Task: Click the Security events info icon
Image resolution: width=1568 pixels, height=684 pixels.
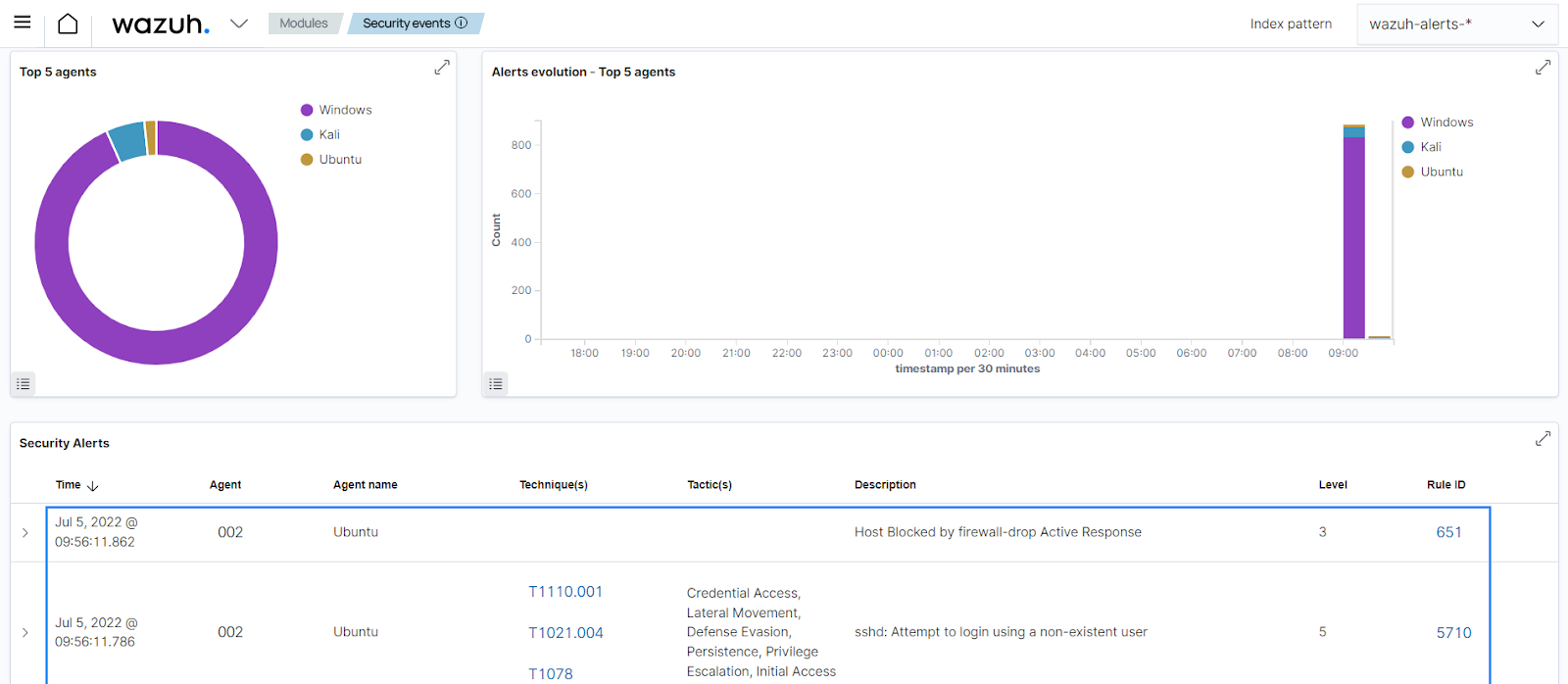Action: click(462, 23)
